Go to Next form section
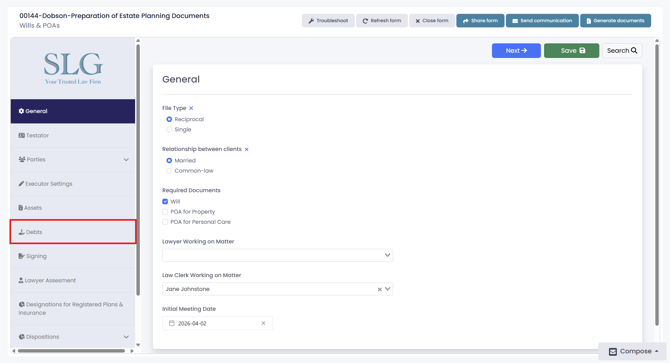 click(x=516, y=50)
